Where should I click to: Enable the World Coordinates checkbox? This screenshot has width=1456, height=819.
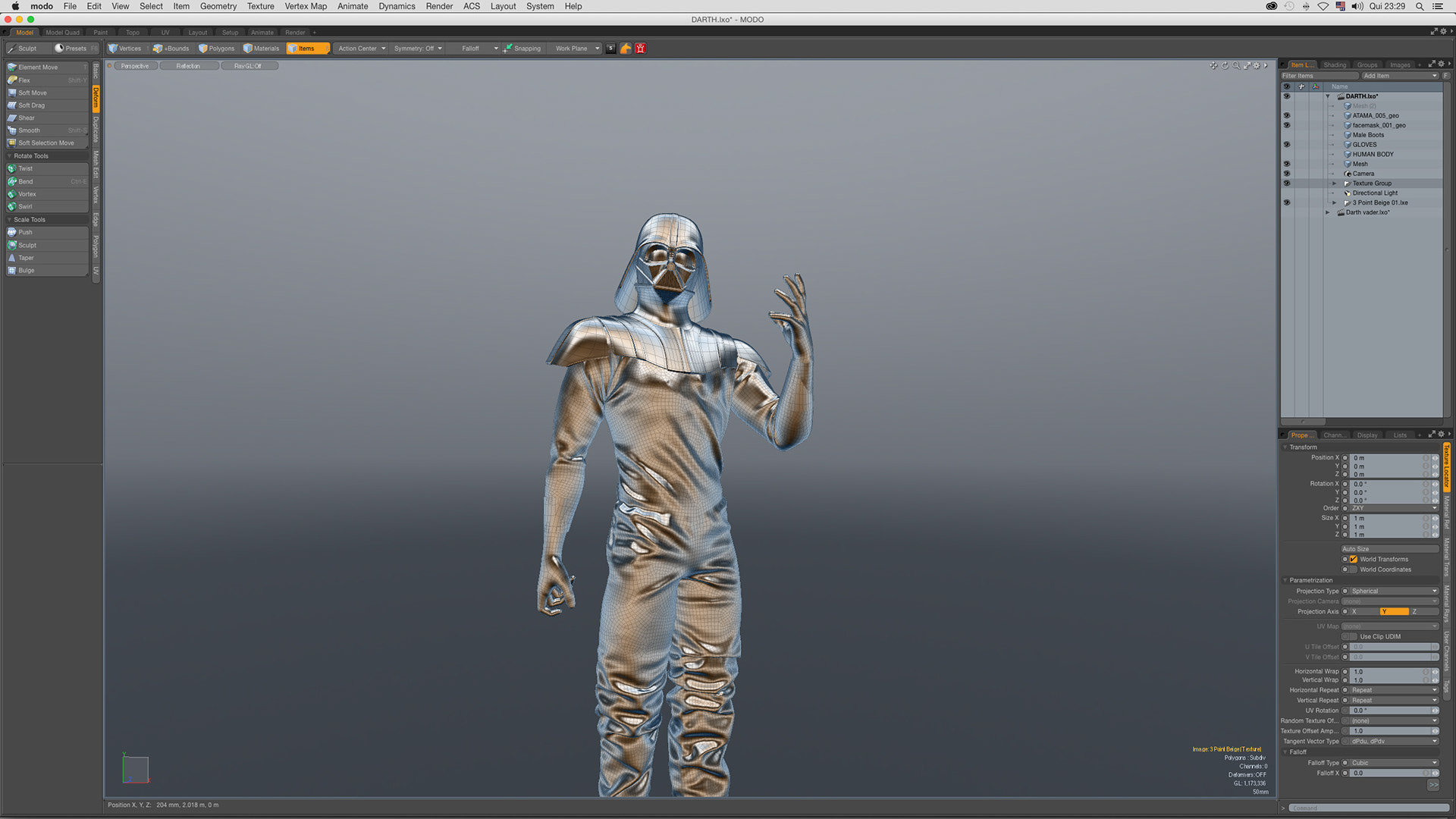tap(1354, 570)
